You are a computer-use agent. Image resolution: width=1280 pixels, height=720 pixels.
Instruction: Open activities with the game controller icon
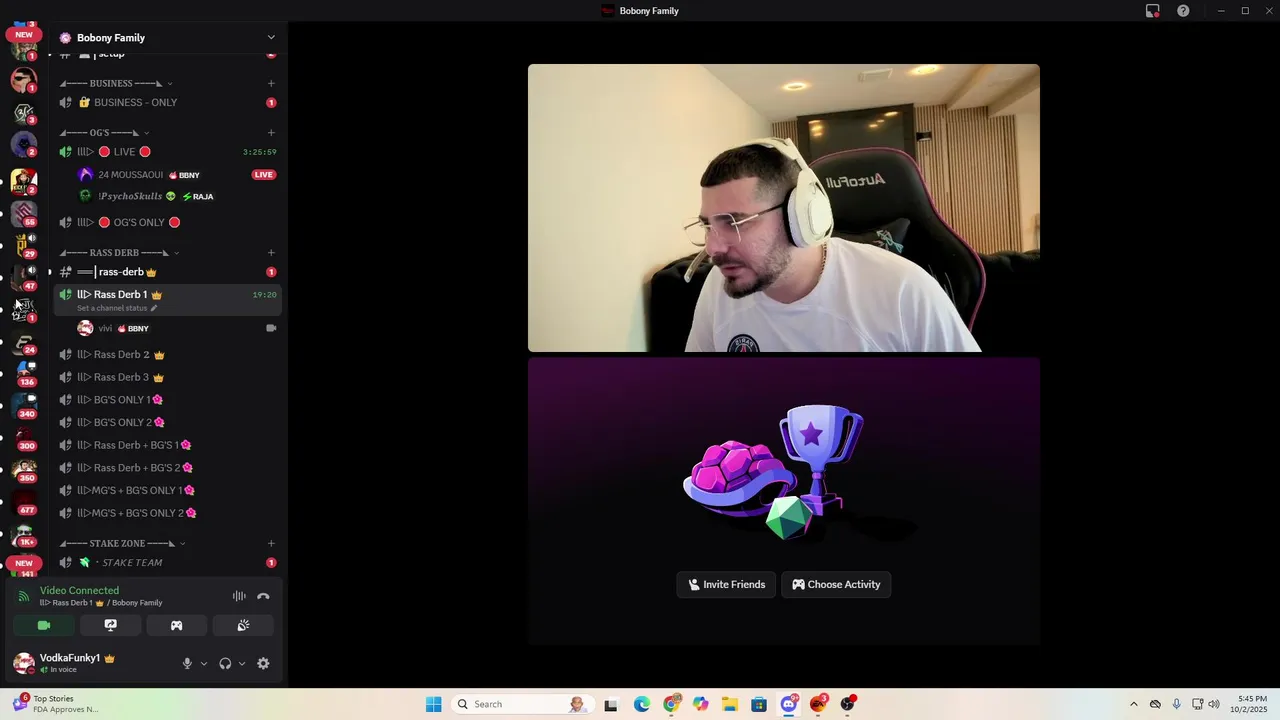[x=177, y=625]
